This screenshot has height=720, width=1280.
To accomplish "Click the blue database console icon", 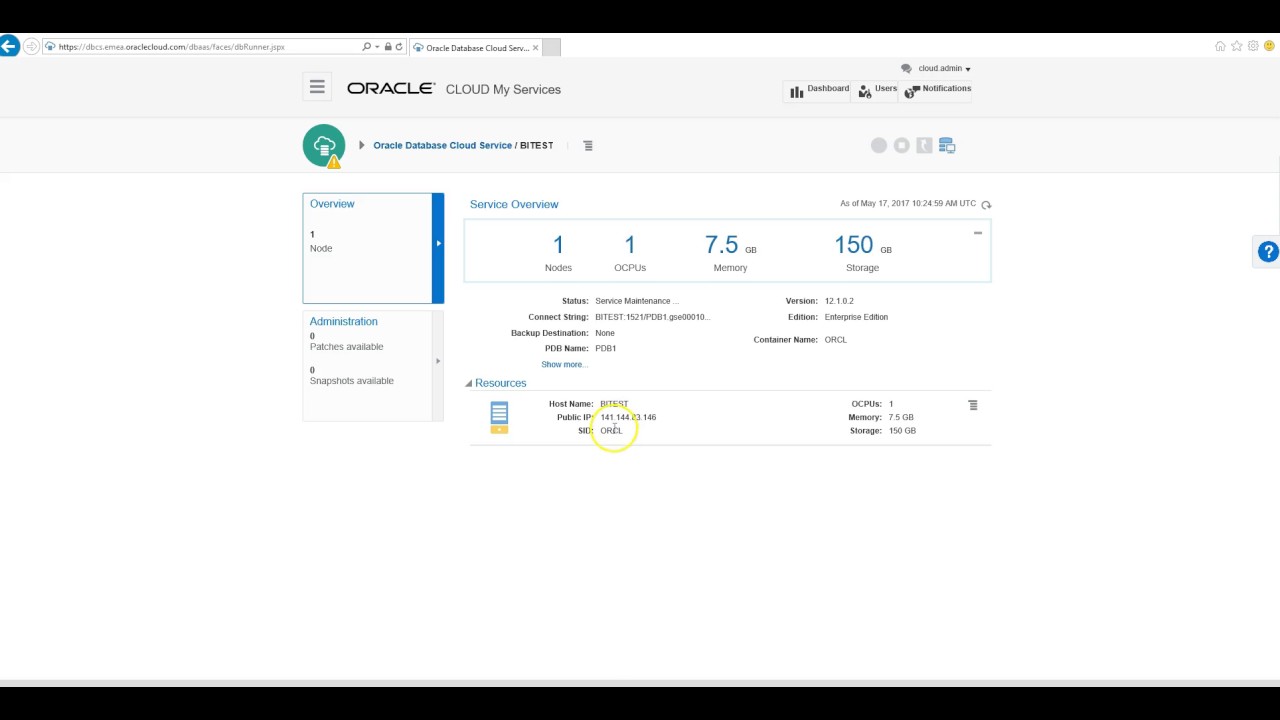I will (947, 145).
